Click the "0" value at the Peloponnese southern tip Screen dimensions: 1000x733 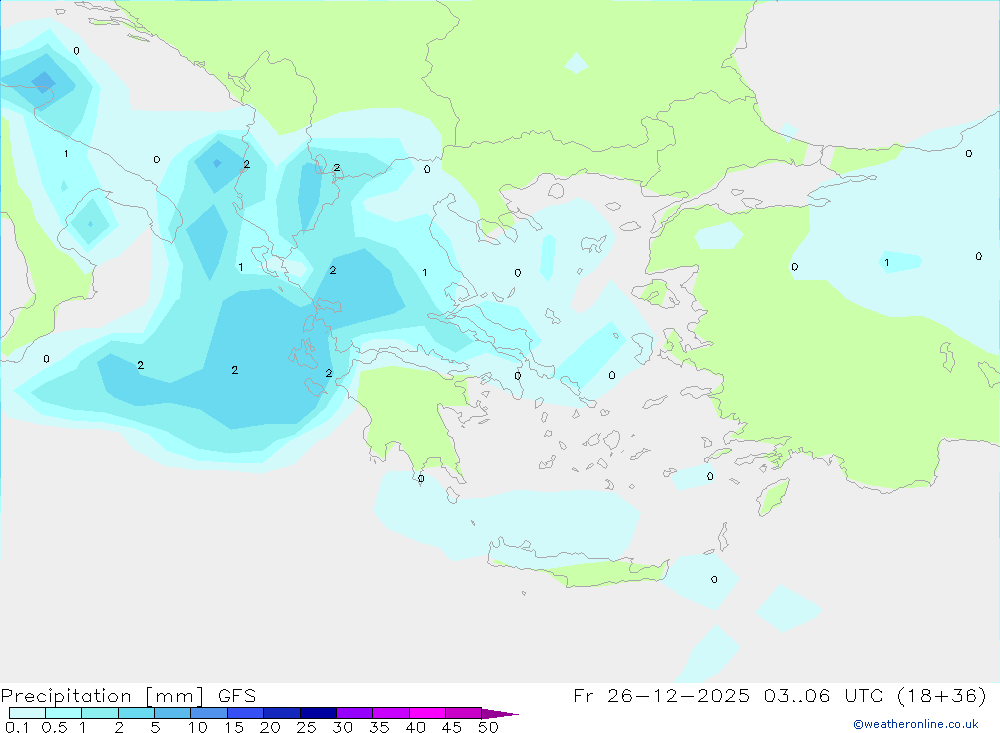click(421, 479)
